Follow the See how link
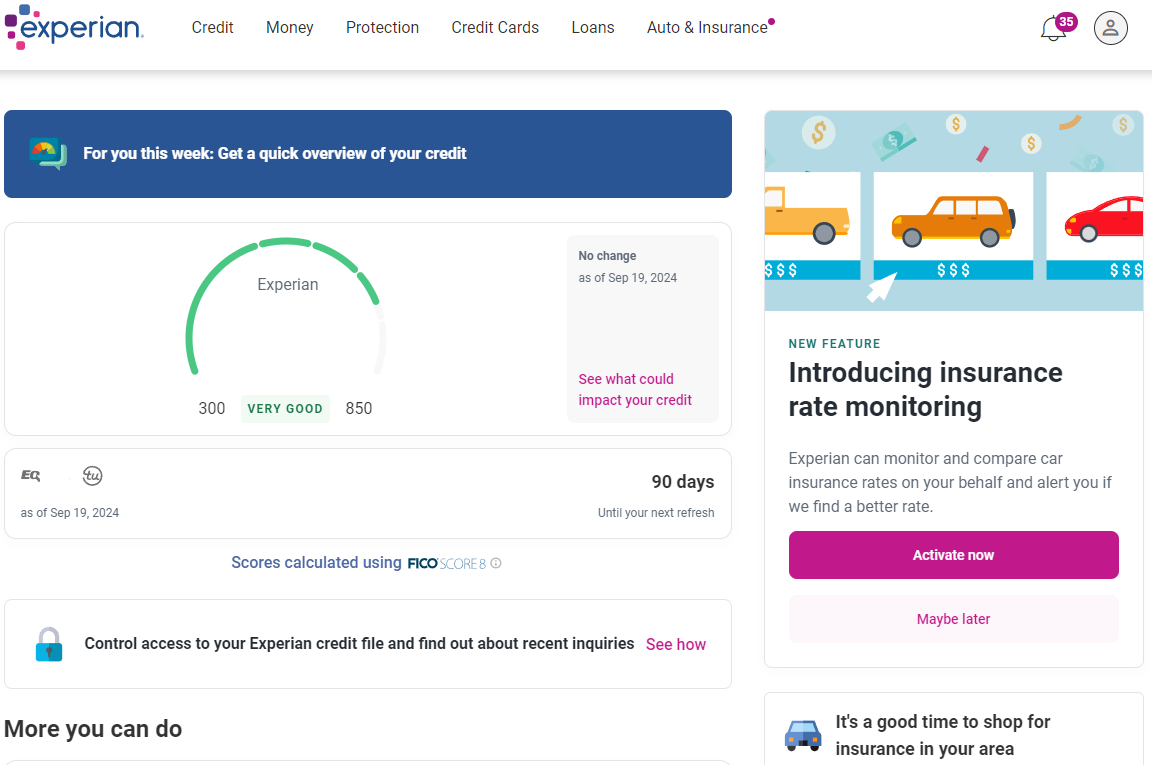Image resolution: width=1152 pixels, height=765 pixels. click(676, 644)
